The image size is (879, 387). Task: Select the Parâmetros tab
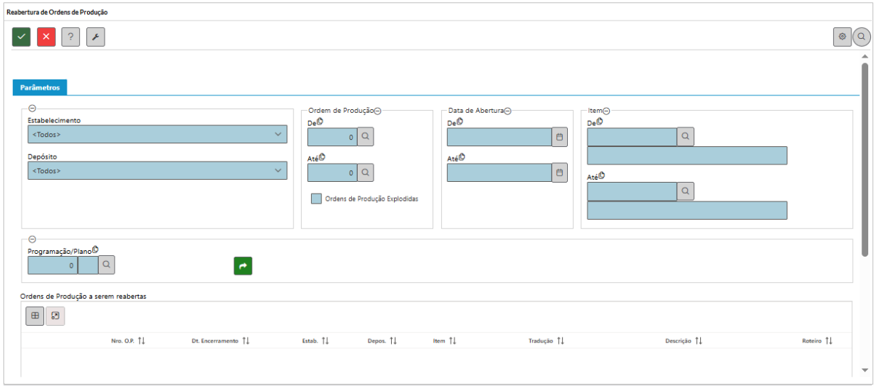(40, 87)
